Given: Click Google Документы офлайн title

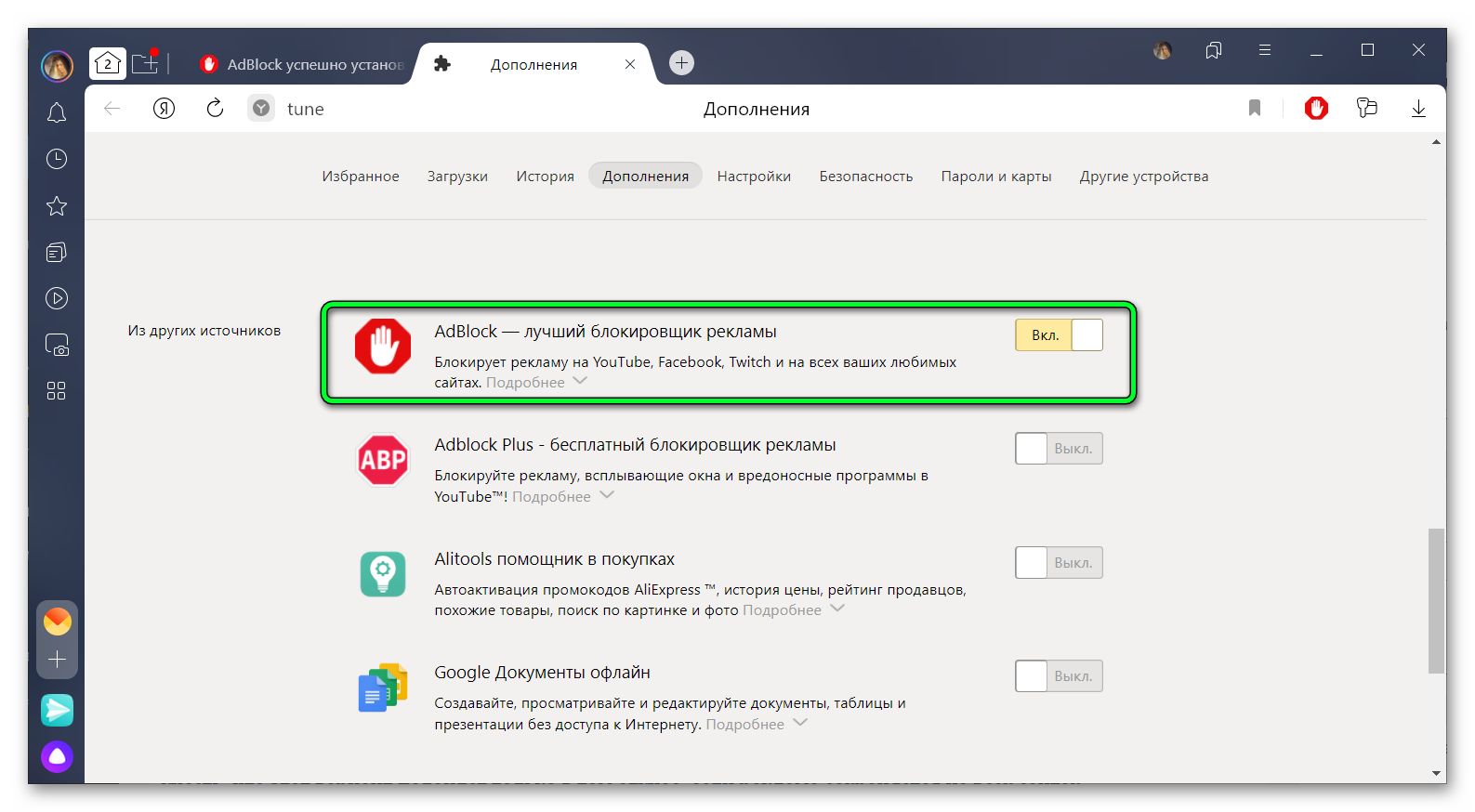Looking at the screenshot, I should pos(542,673).
